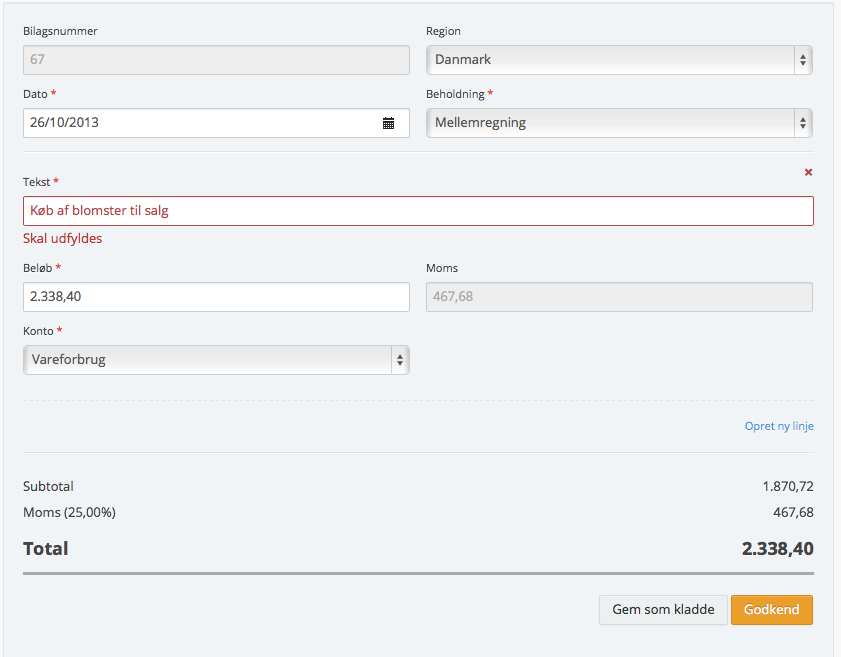Open the Konto dropdown showing Vareforbrug
Screen dimensions: 841x657
point(216,360)
